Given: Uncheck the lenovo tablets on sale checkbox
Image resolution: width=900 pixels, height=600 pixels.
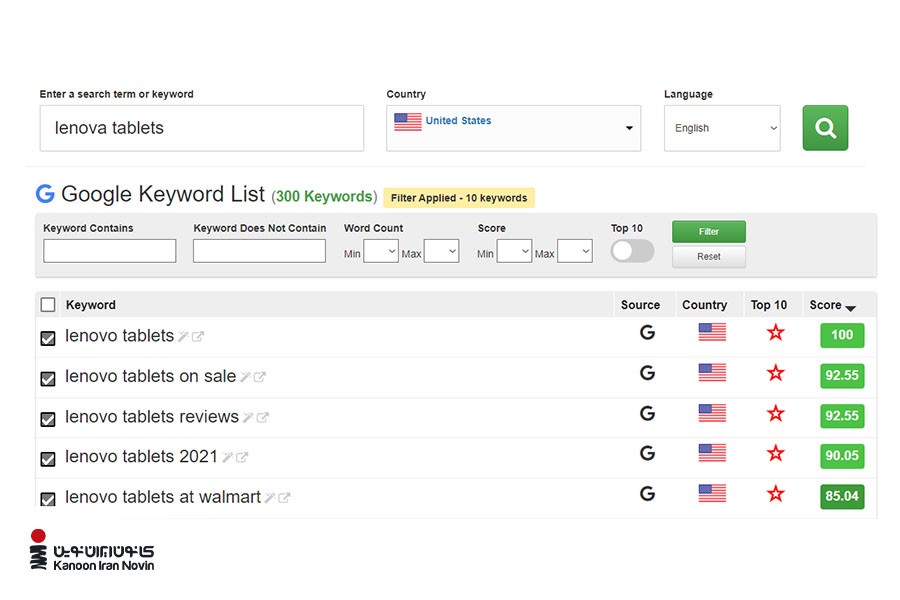Looking at the screenshot, I should click(x=47, y=379).
